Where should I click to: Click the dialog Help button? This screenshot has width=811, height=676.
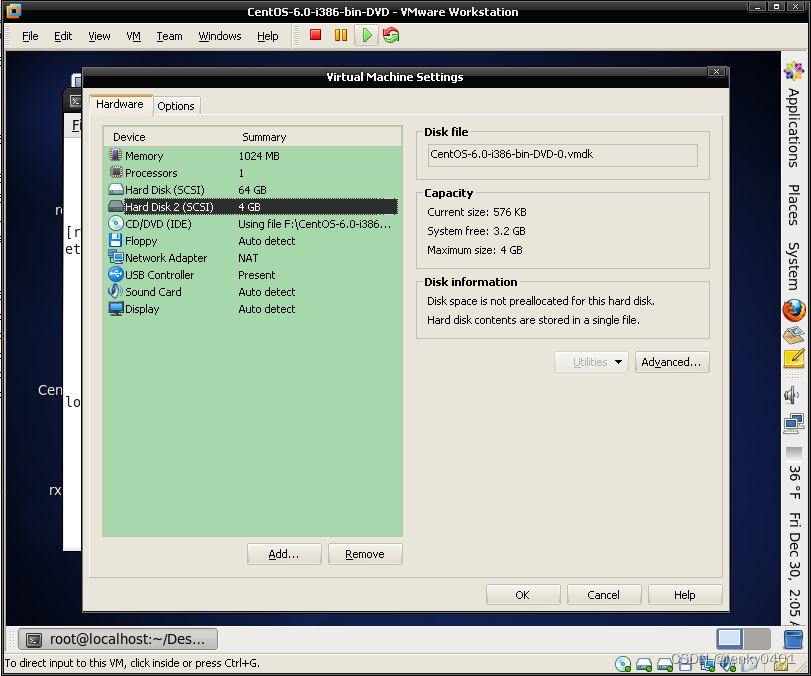tap(685, 595)
